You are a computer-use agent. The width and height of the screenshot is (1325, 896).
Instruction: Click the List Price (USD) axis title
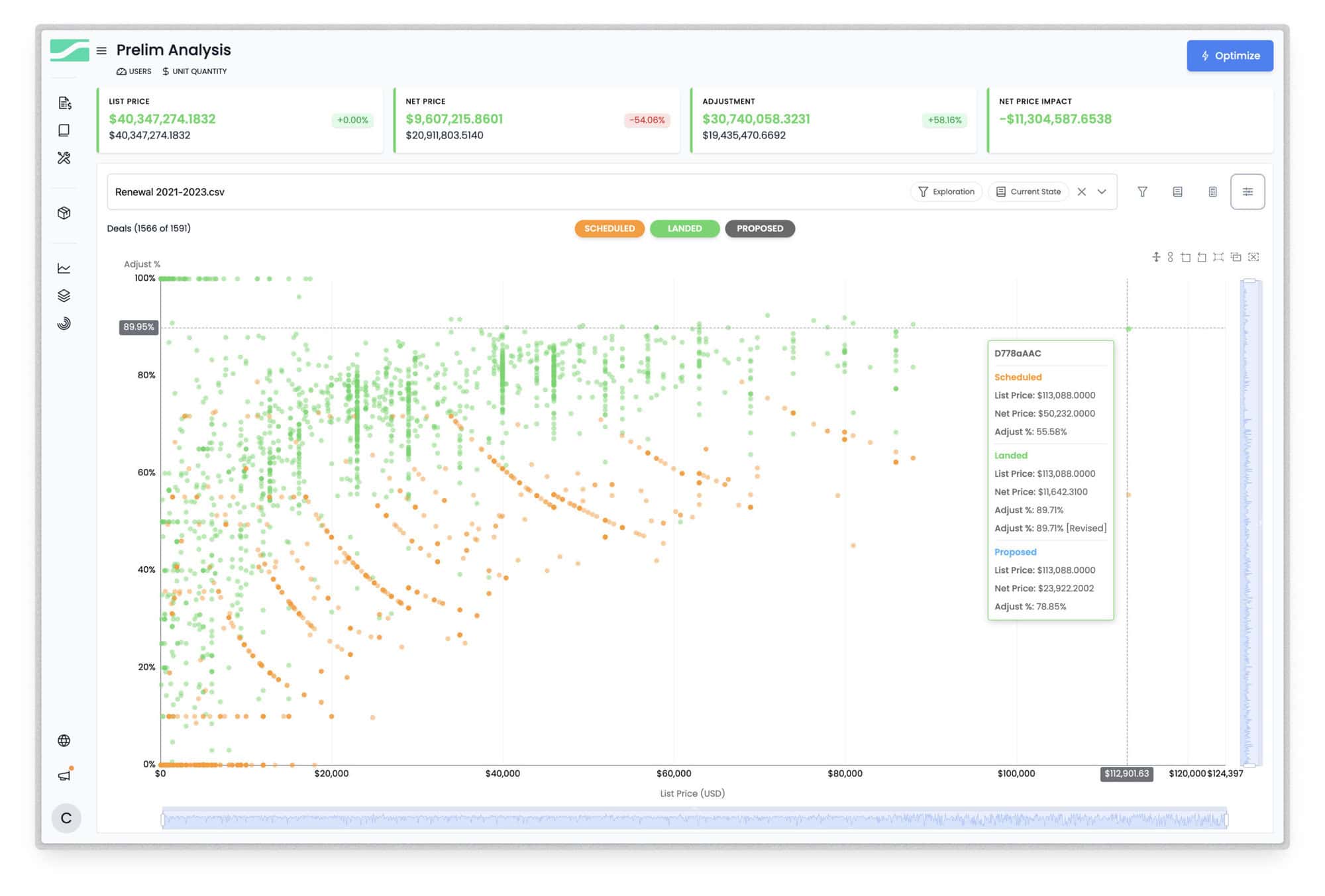coord(692,793)
